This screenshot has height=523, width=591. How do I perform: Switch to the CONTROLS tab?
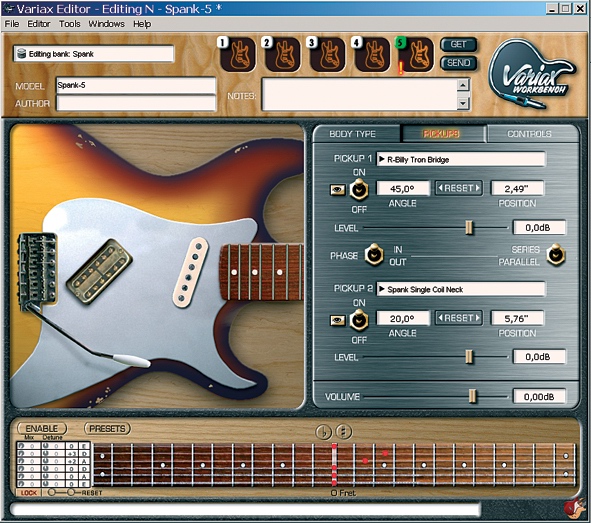pyautogui.click(x=532, y=134)
